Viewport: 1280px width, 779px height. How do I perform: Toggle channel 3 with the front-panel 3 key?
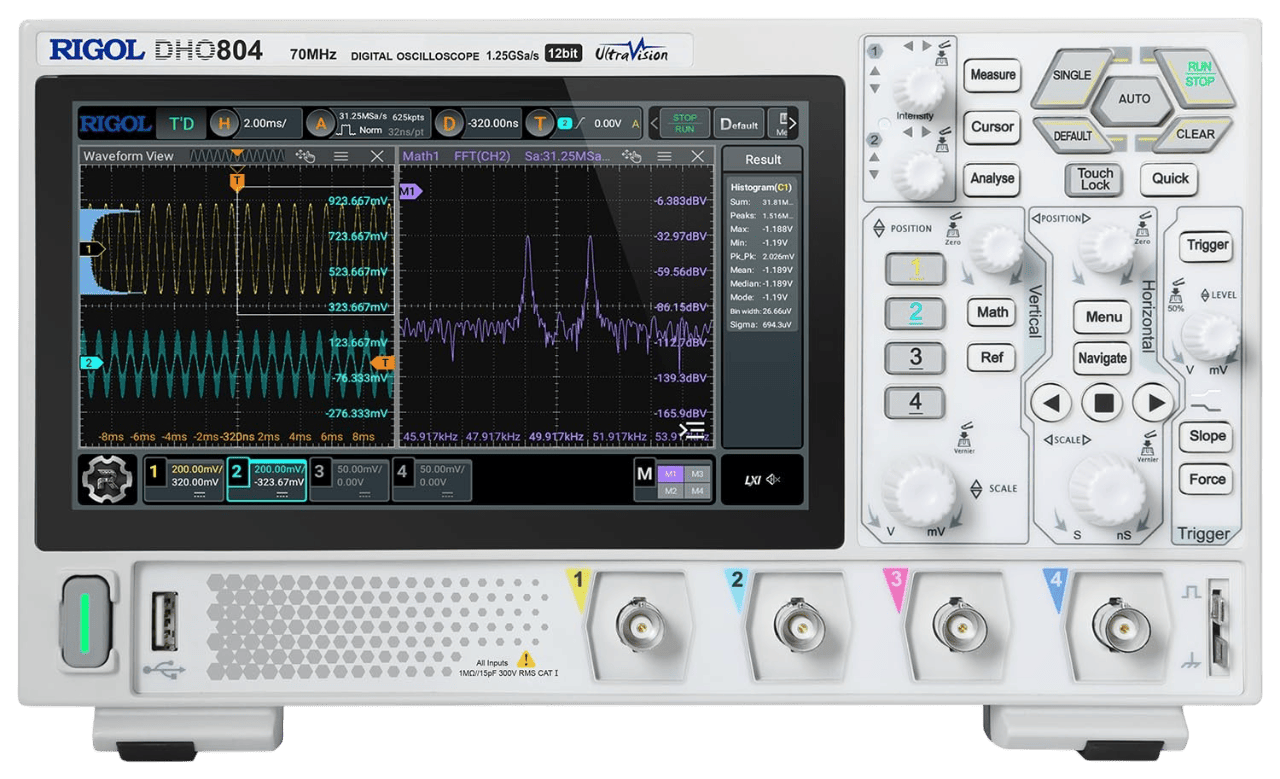[x=914, y=357]
